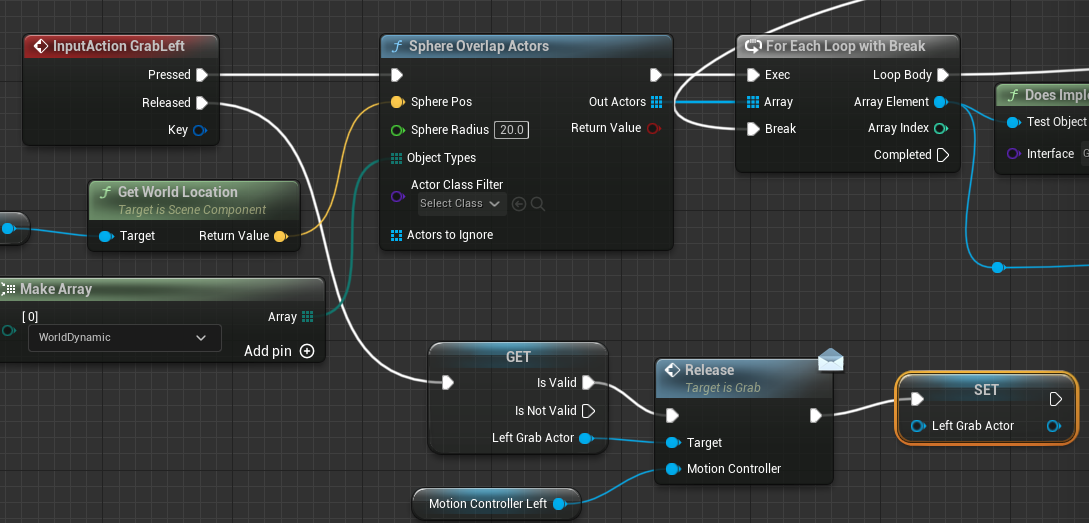Click the Out Actors output array pin
1089x523 pixels.
point(656,102)
